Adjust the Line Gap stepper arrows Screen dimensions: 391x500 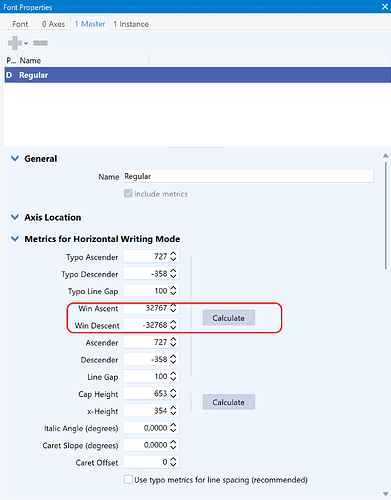173,376
